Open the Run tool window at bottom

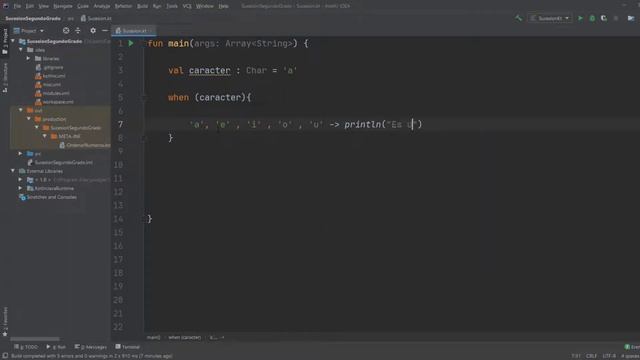click(56, 347)
